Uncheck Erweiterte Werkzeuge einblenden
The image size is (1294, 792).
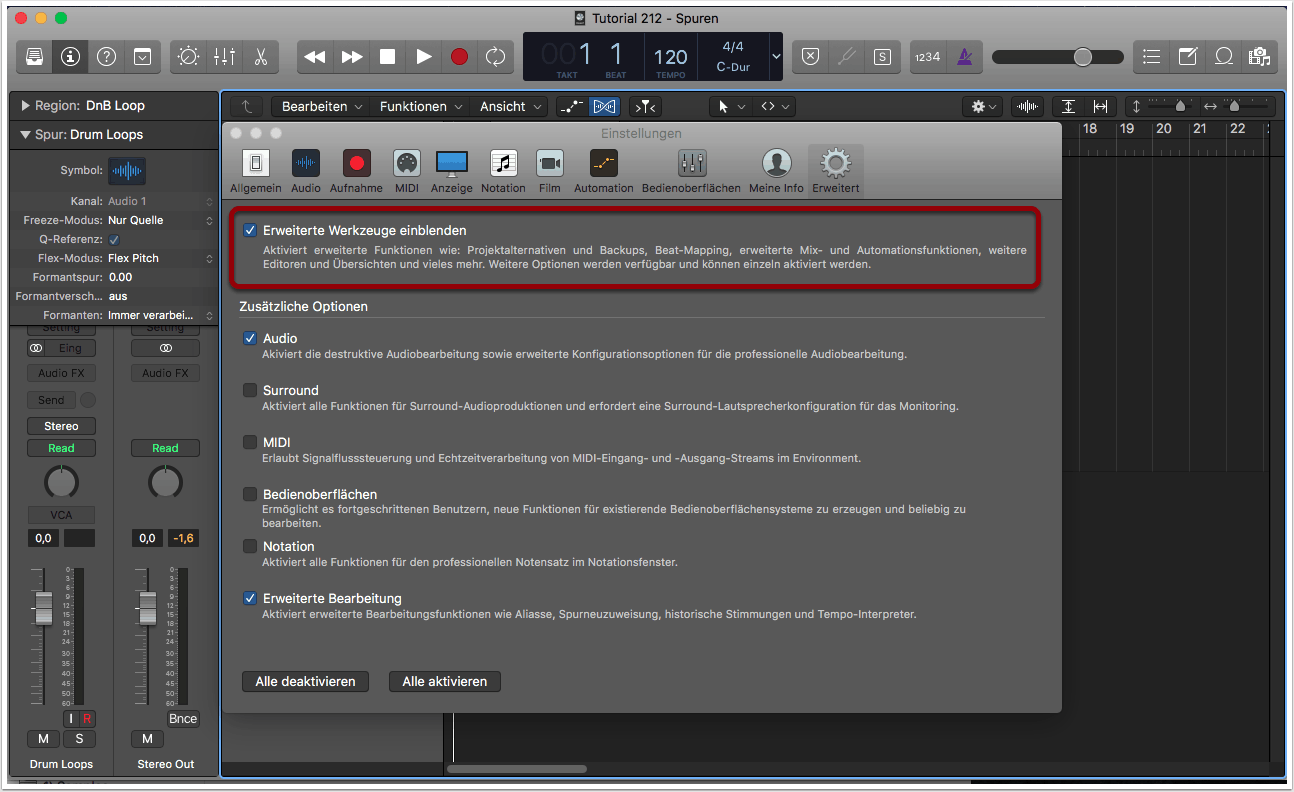[x=250, y=230]
